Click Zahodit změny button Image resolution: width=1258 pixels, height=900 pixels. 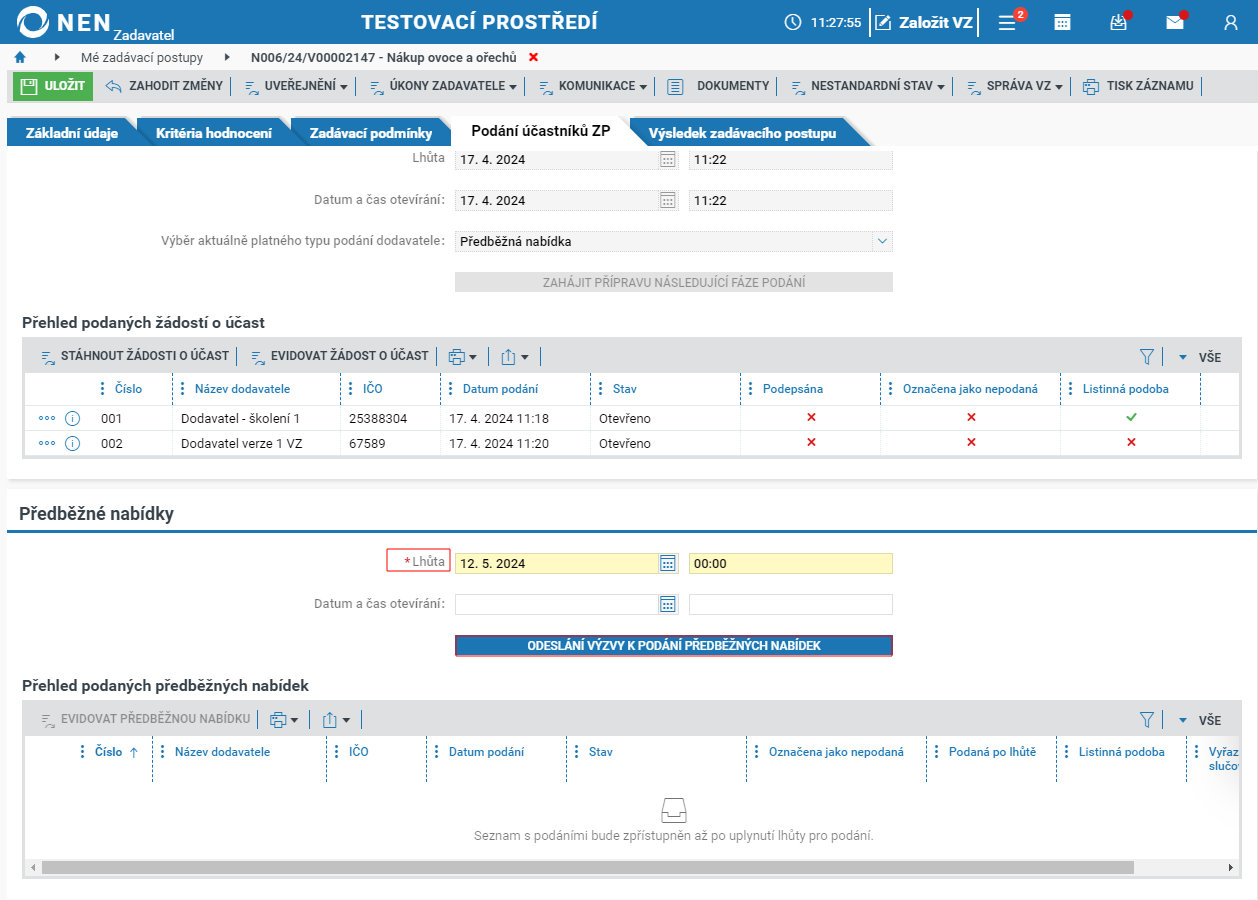pos(165,86)
